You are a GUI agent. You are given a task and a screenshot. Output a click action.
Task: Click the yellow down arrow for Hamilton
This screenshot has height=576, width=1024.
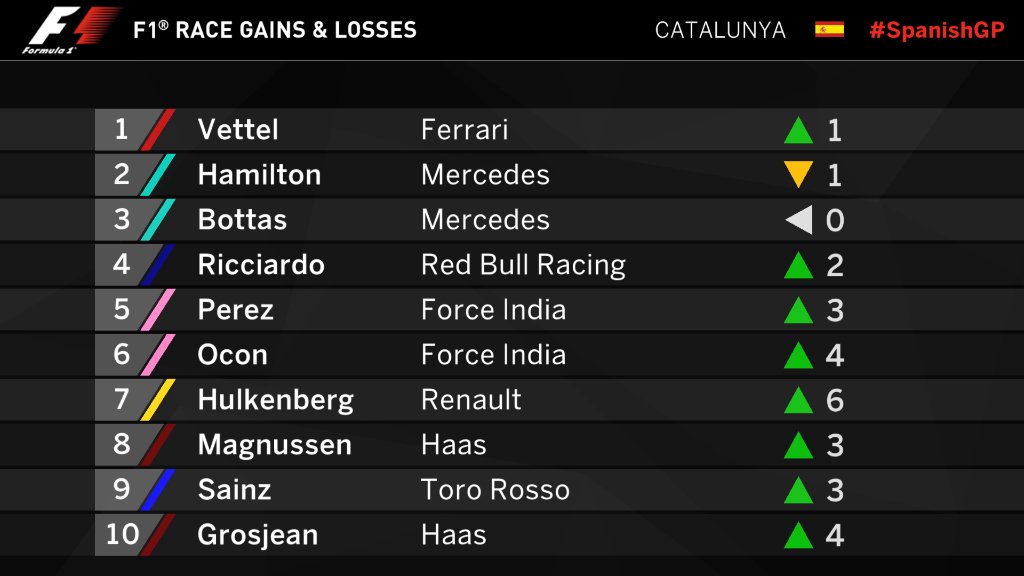coord(798,174)
